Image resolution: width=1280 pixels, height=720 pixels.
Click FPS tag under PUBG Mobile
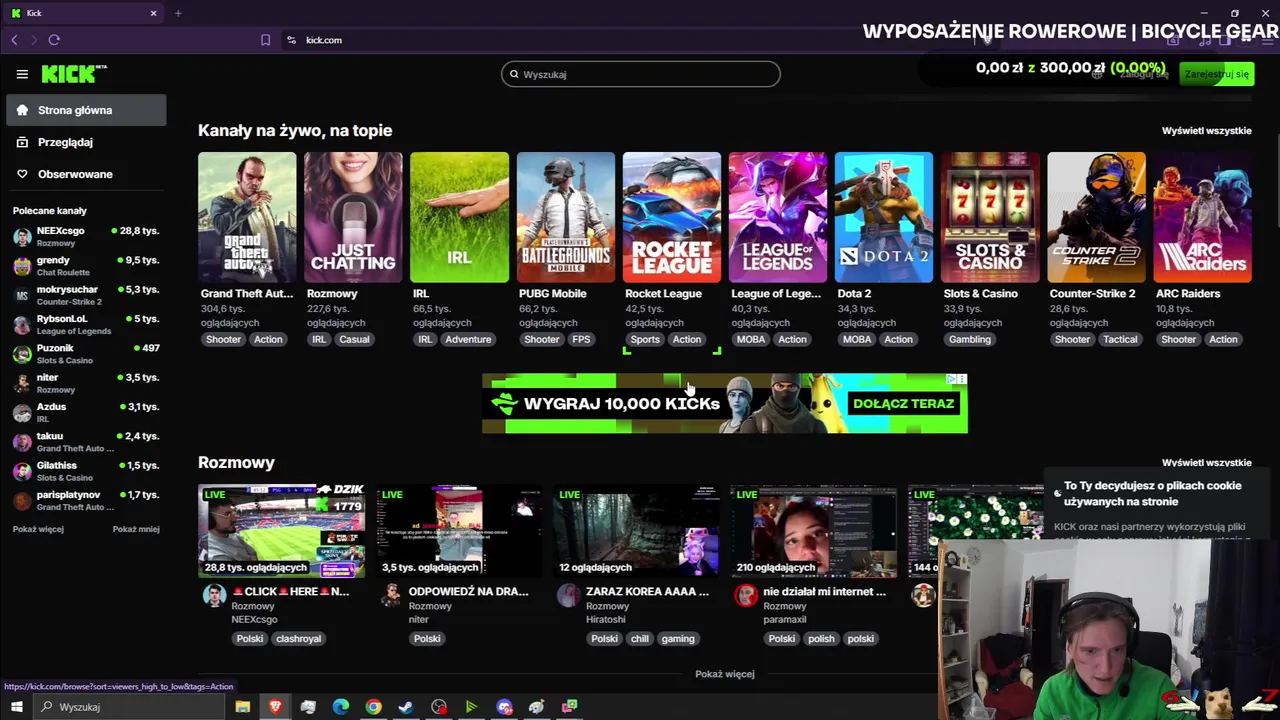[581, 340]
